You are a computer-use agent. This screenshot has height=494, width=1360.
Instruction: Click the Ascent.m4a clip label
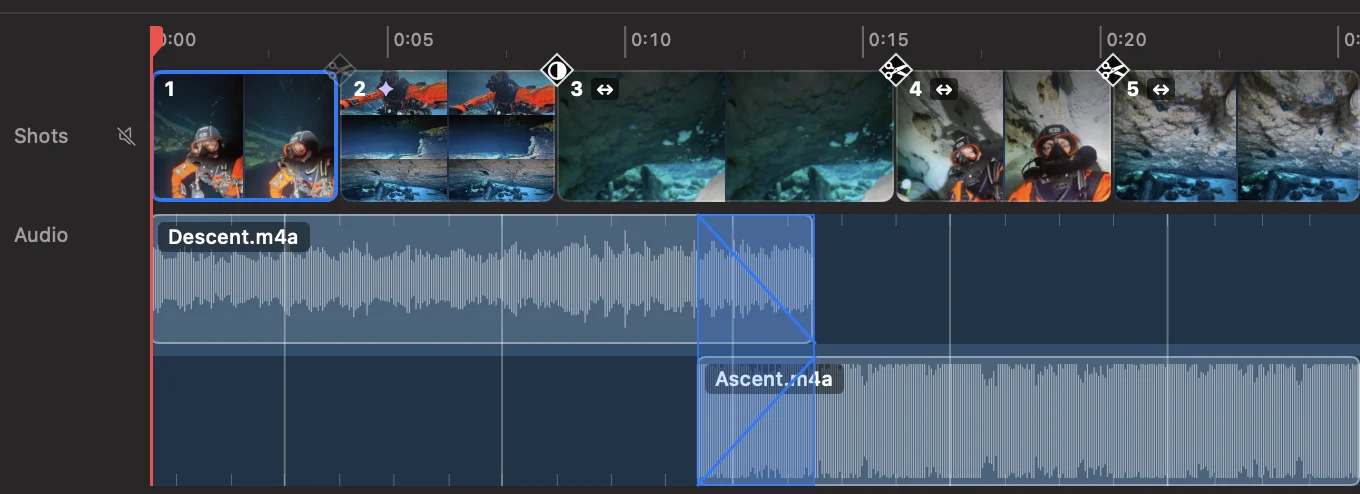(x=774, y=380)
